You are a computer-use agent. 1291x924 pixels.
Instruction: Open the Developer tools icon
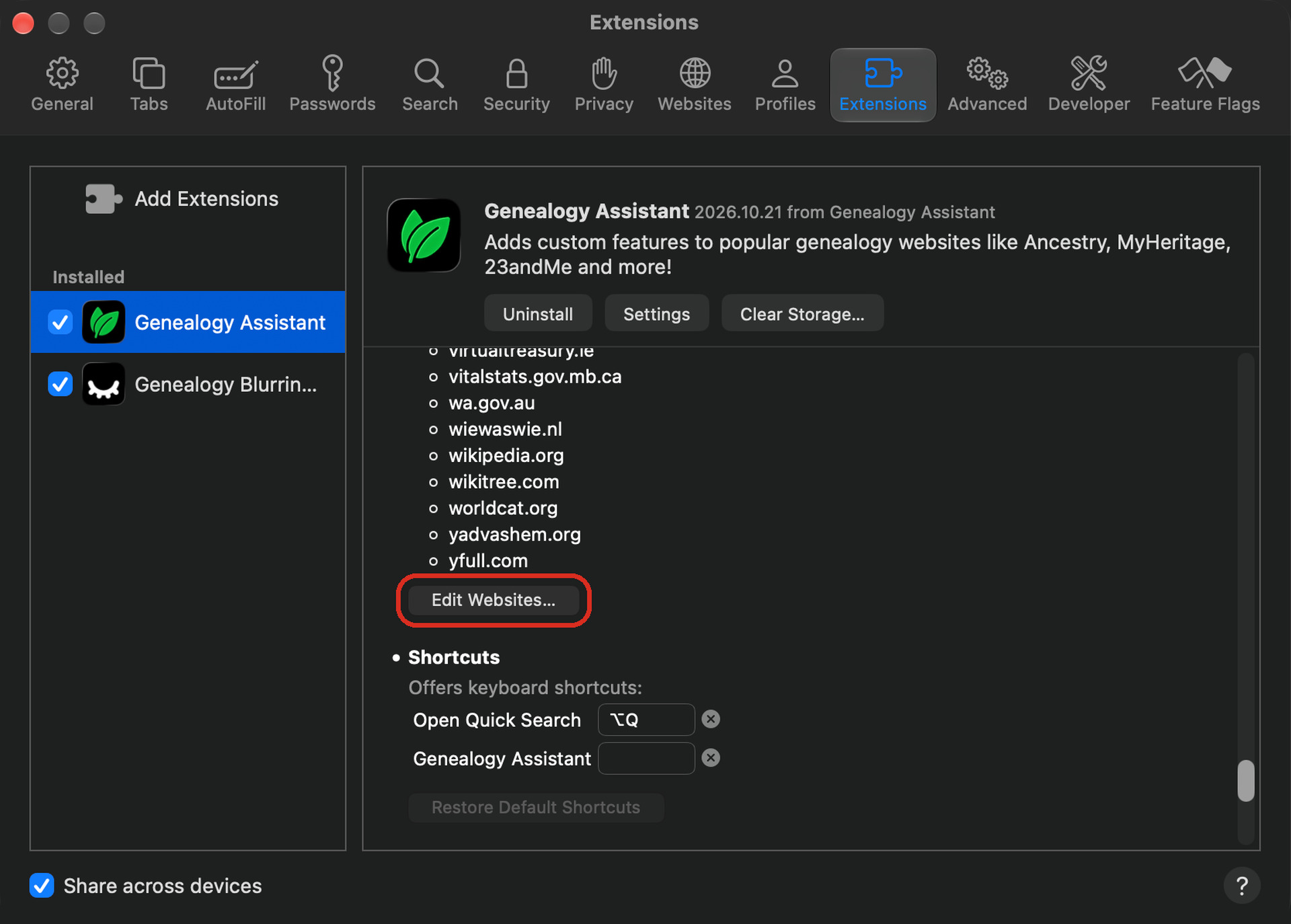(x=1089, y=73)
